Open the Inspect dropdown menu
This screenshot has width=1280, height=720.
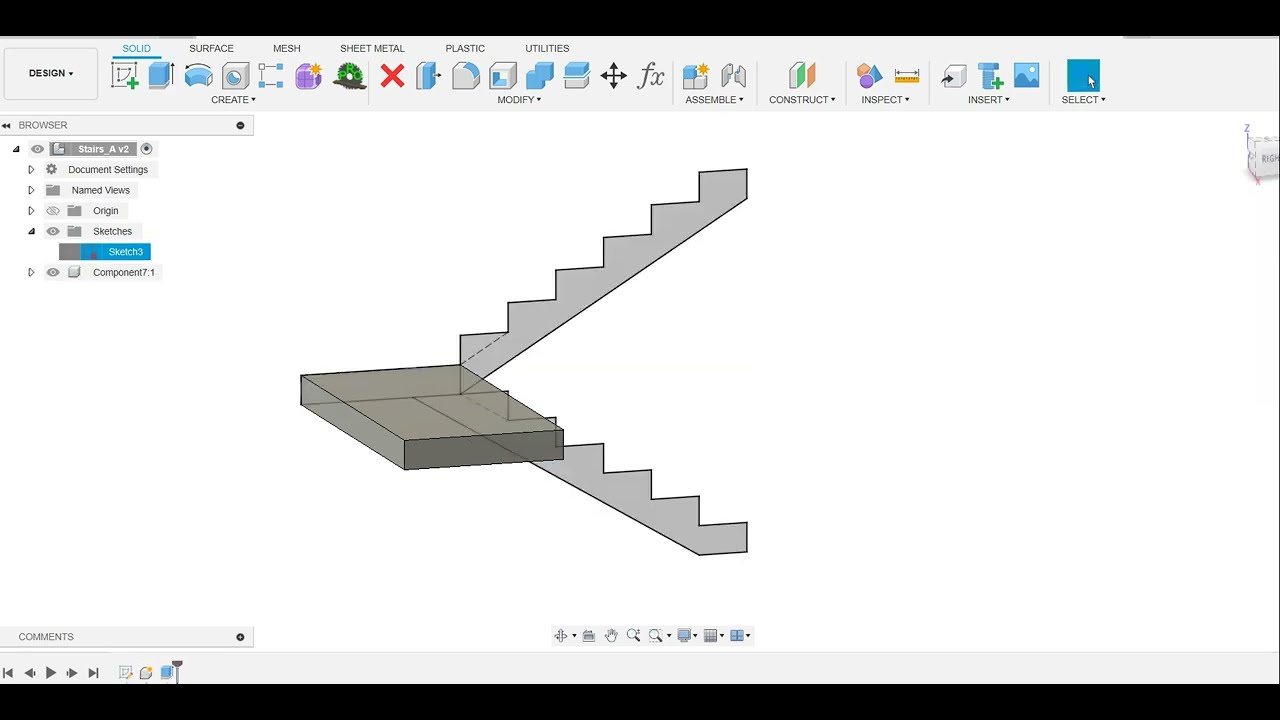(885, 100)
